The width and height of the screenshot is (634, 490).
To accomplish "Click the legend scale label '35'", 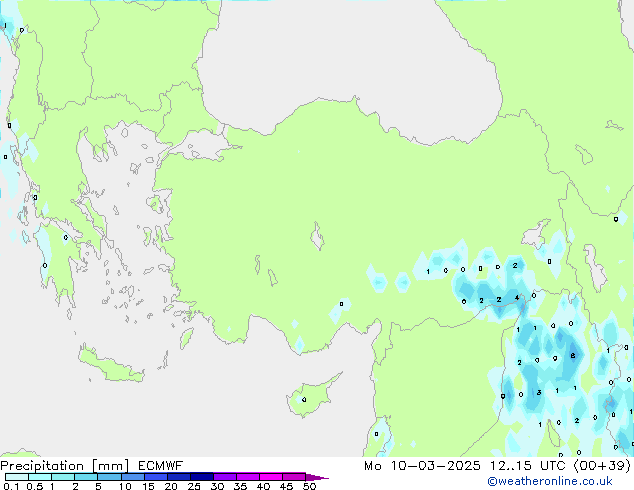I will coord(240,486).
